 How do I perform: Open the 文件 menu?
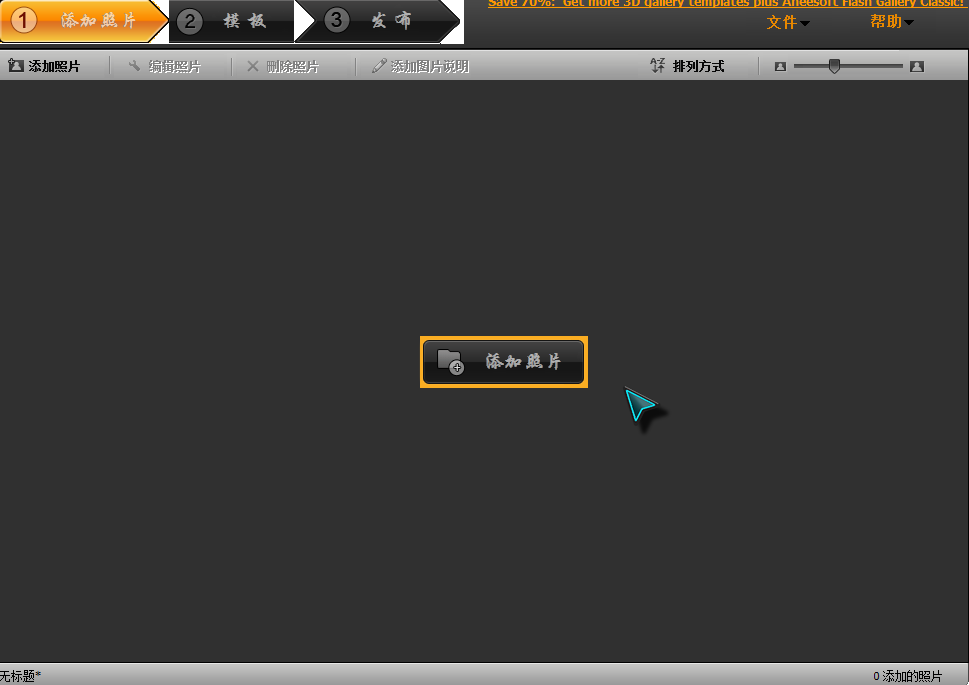(788, 23)
